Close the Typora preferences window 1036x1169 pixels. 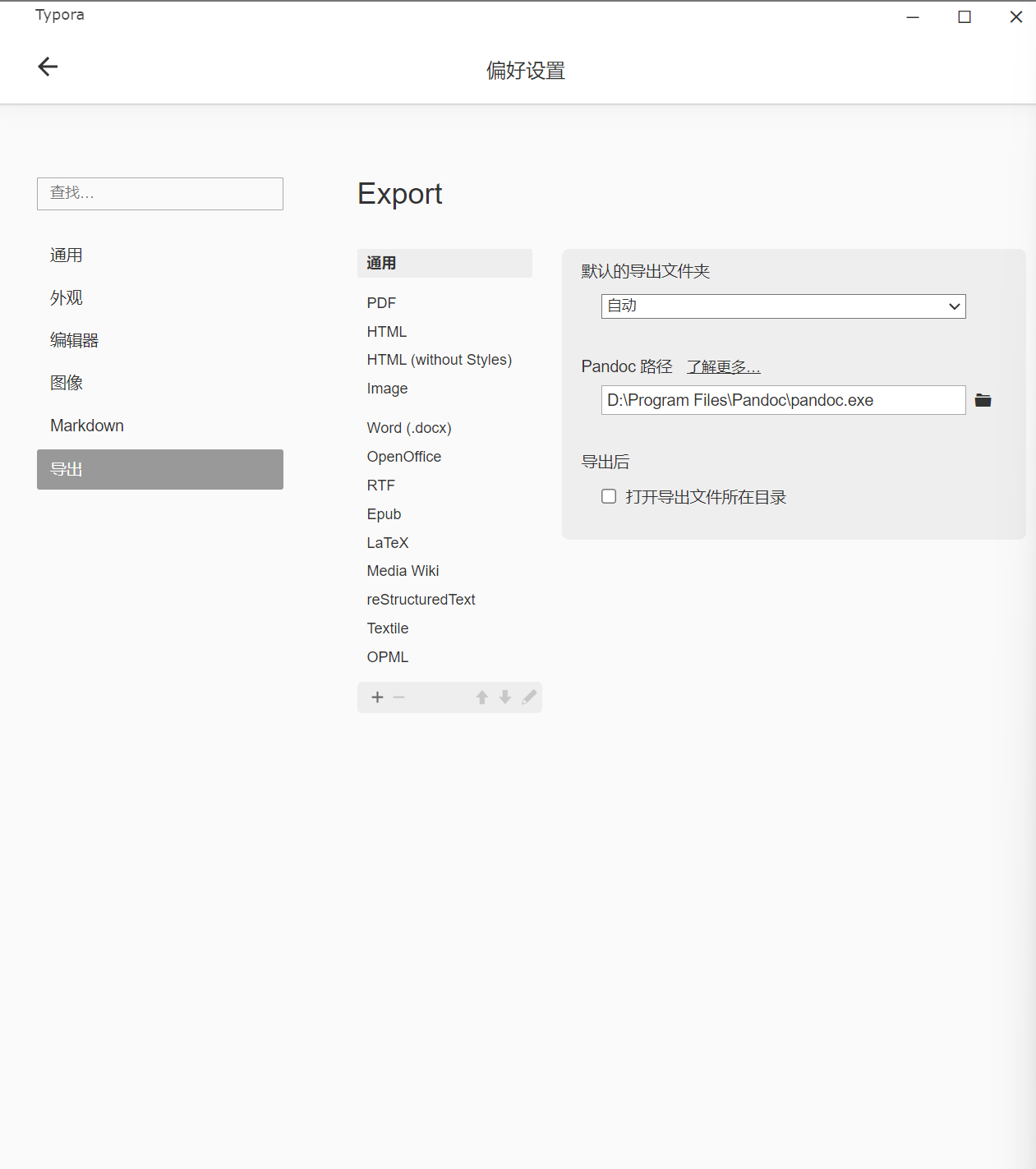1016,17
